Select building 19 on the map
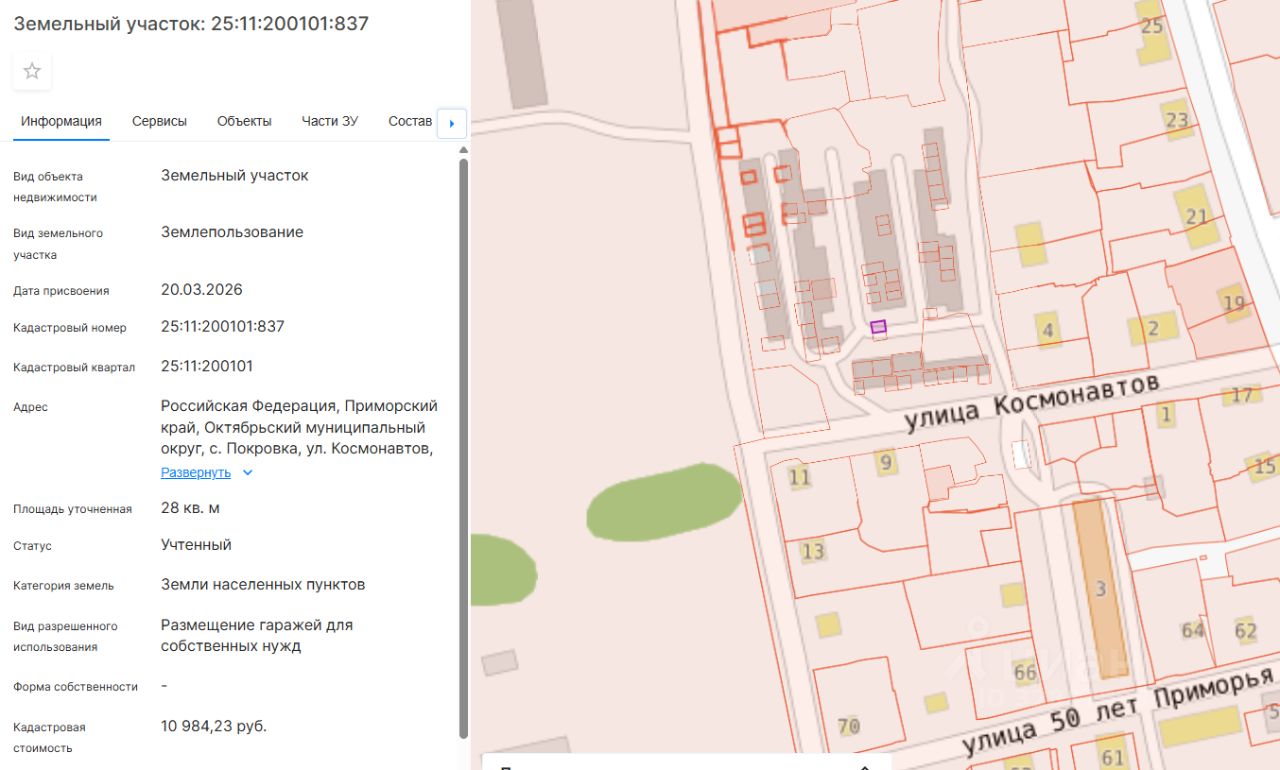 1233,303
